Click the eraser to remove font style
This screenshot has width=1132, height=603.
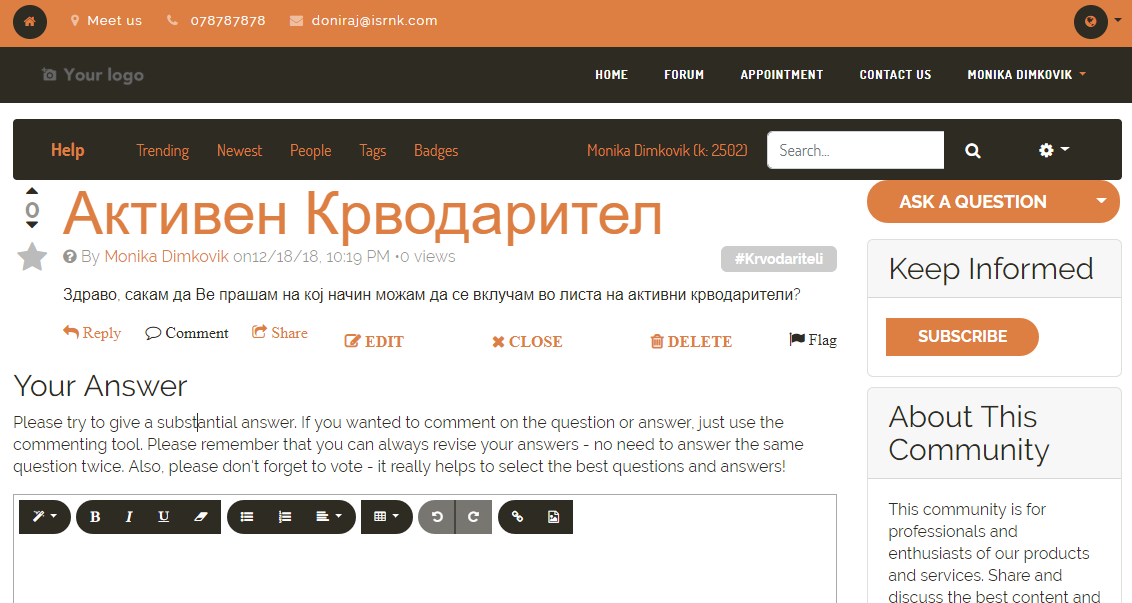click(x=201, y=517)
